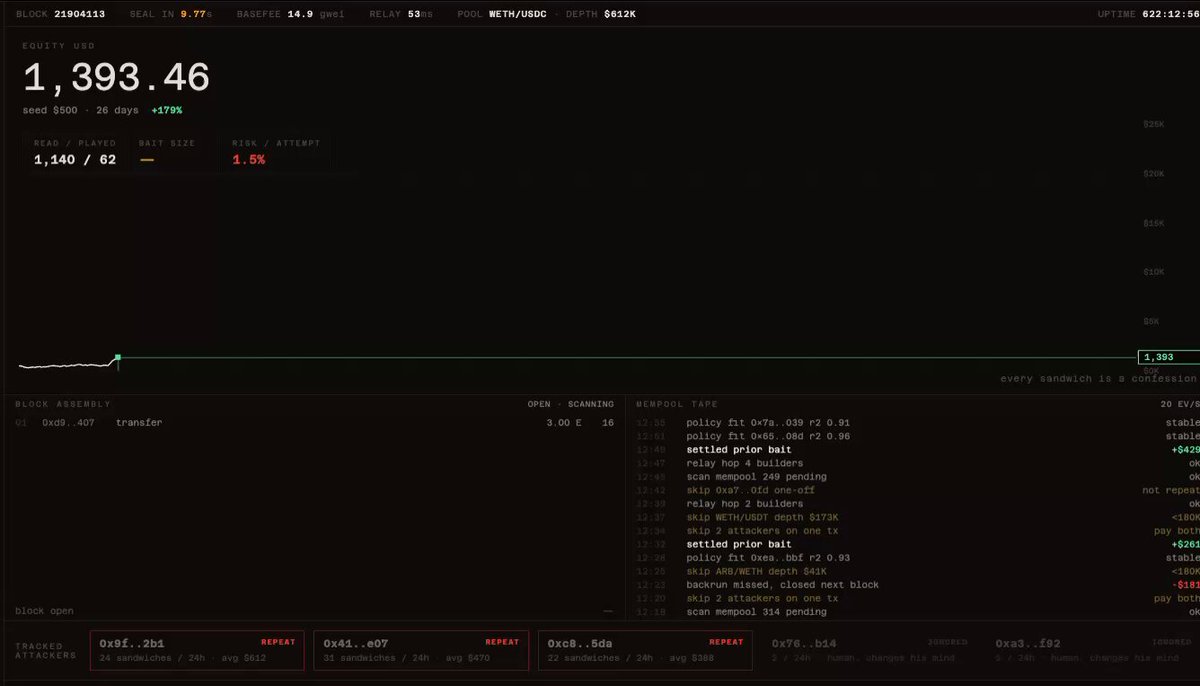Click the Mempool Tape panel heading

[677, 404]
